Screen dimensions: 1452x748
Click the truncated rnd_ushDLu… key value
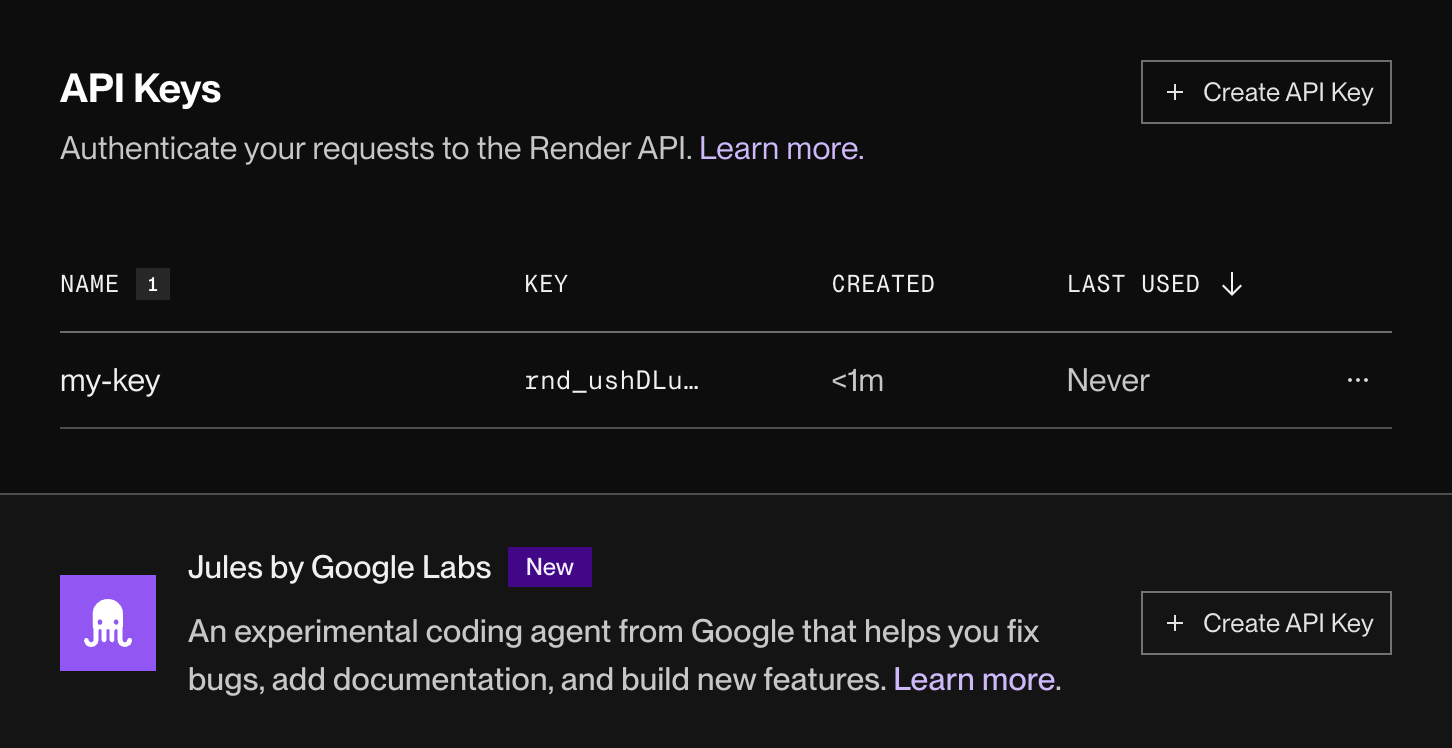[x=611, y=380]
